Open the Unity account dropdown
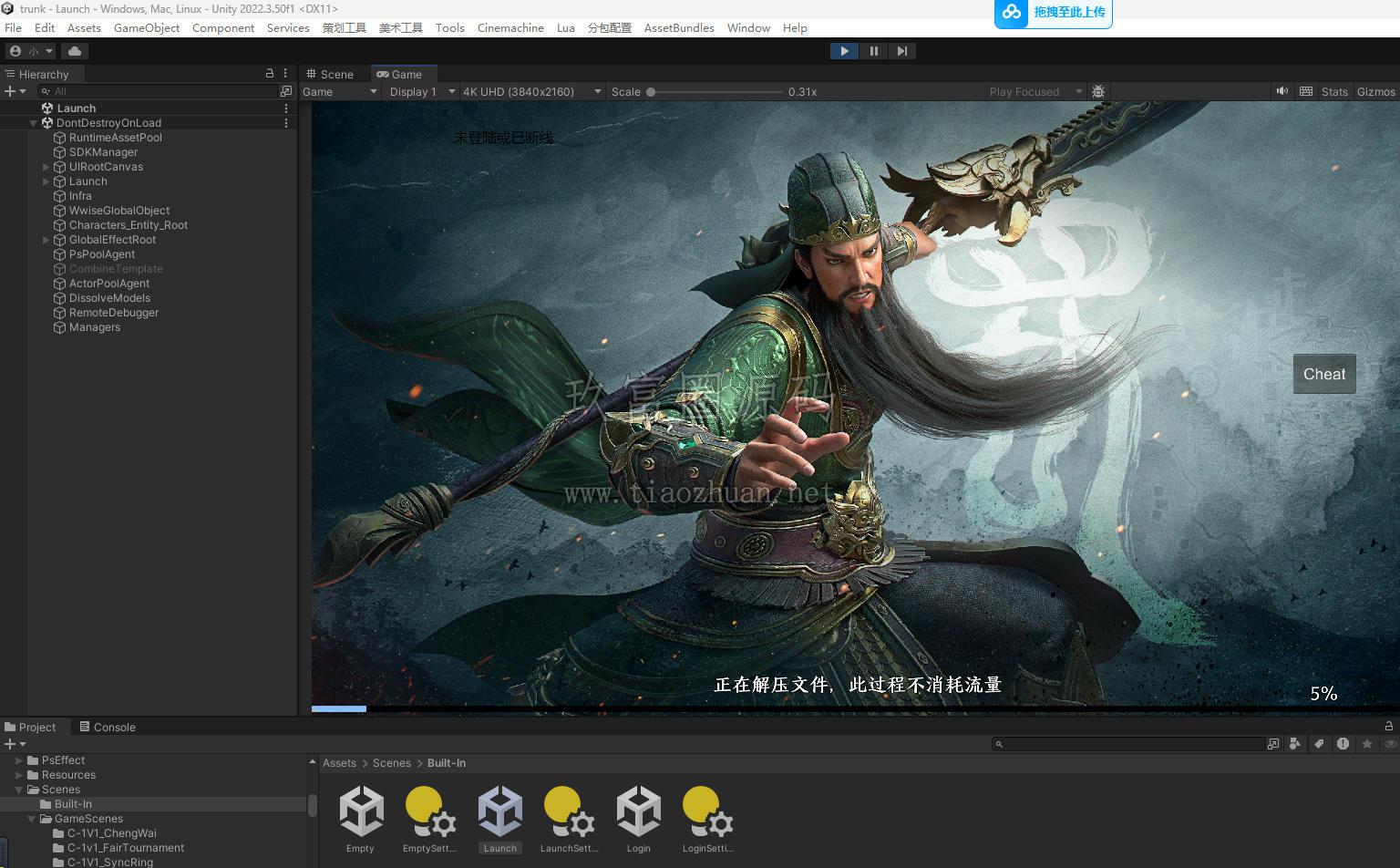The width and height of the screenshot is (1400, 868). click(x=31, y=51)
